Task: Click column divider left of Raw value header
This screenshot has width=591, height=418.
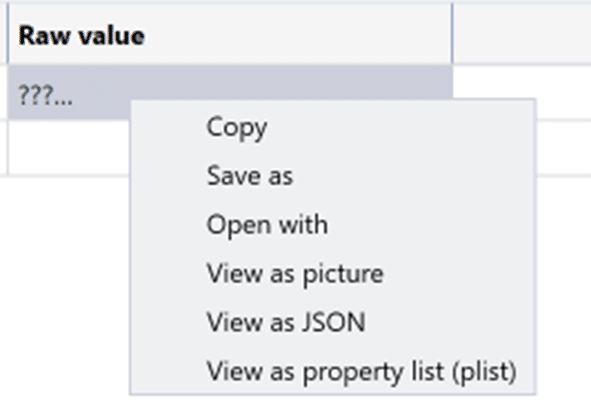Action: point(8,34)
